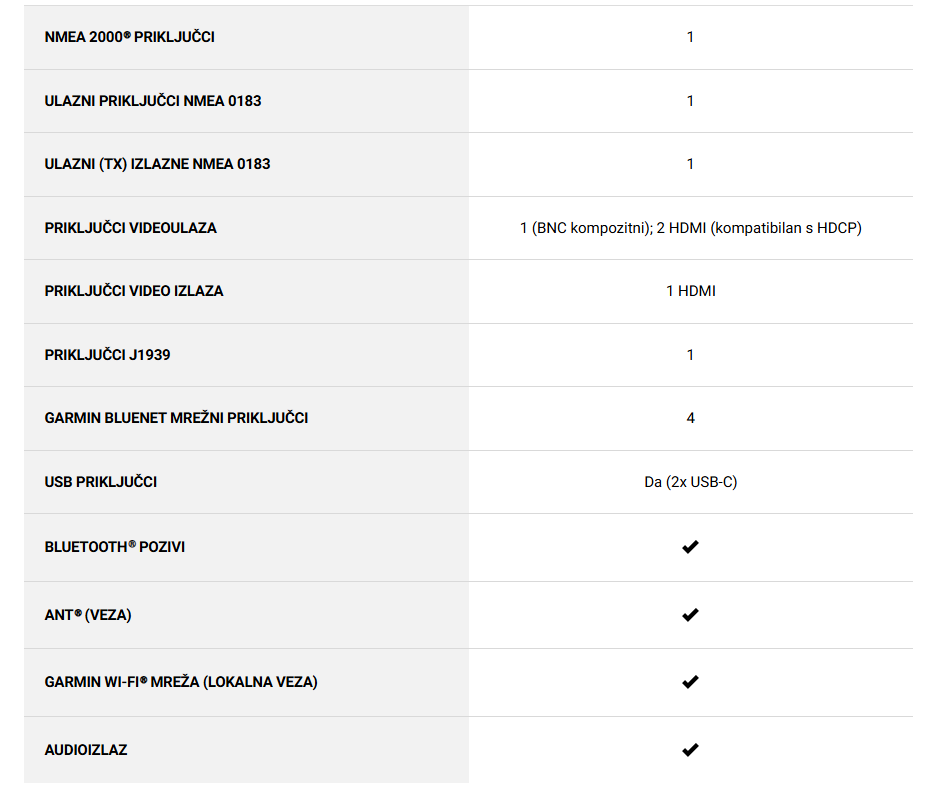Image resolution: width=951 pixels, height=787 pixels.
Task: Click the Priključci Videoulaza label
Action: (x=130, y=228)
